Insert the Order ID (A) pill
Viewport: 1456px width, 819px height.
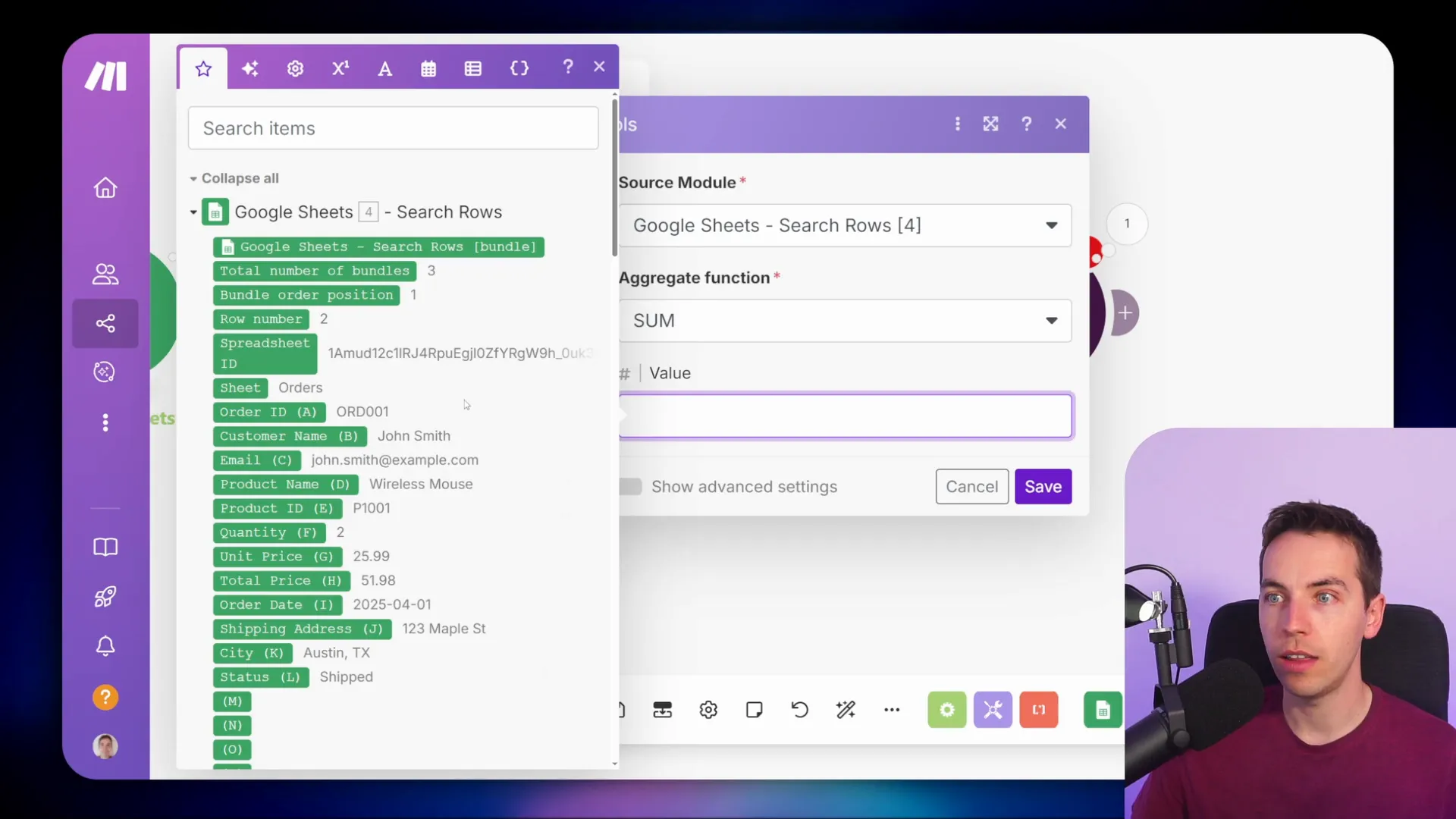[x=269, y=413]
